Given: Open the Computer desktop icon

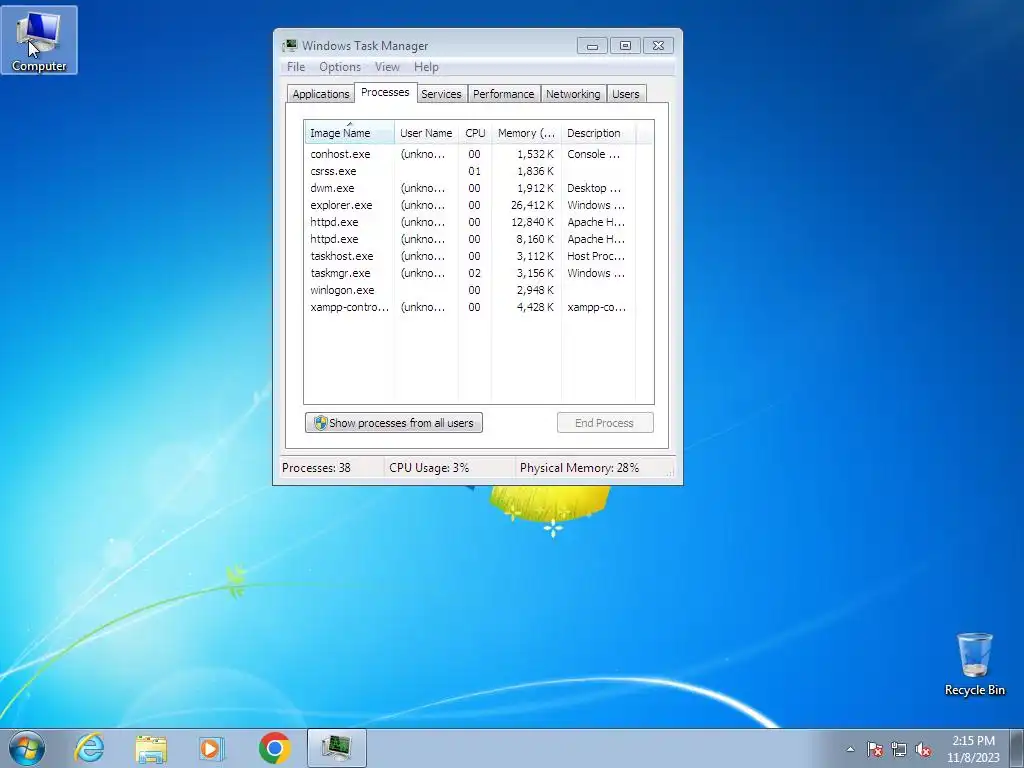Looking at the screenshot, I should (39, 40).
